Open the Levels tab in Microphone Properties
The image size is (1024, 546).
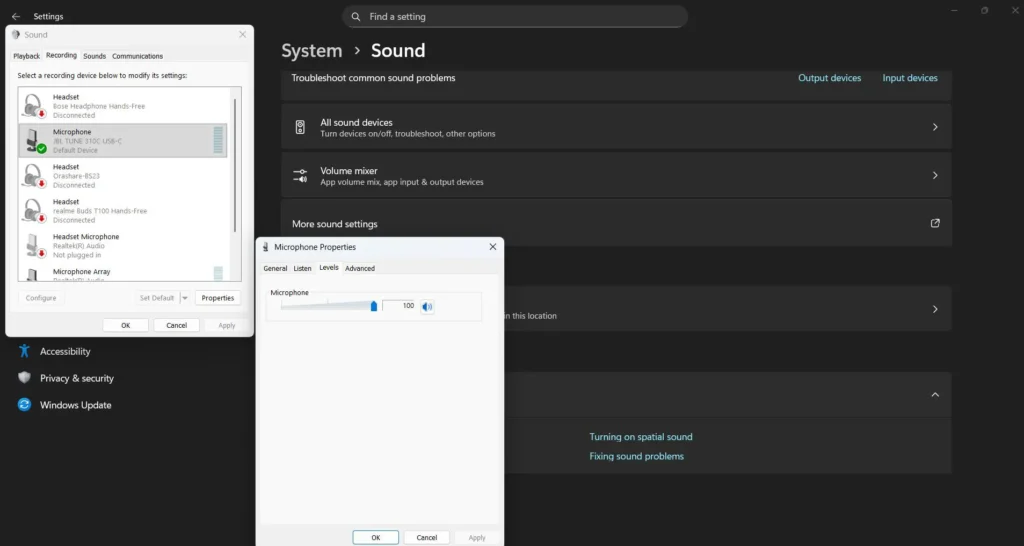click(329, 268)
